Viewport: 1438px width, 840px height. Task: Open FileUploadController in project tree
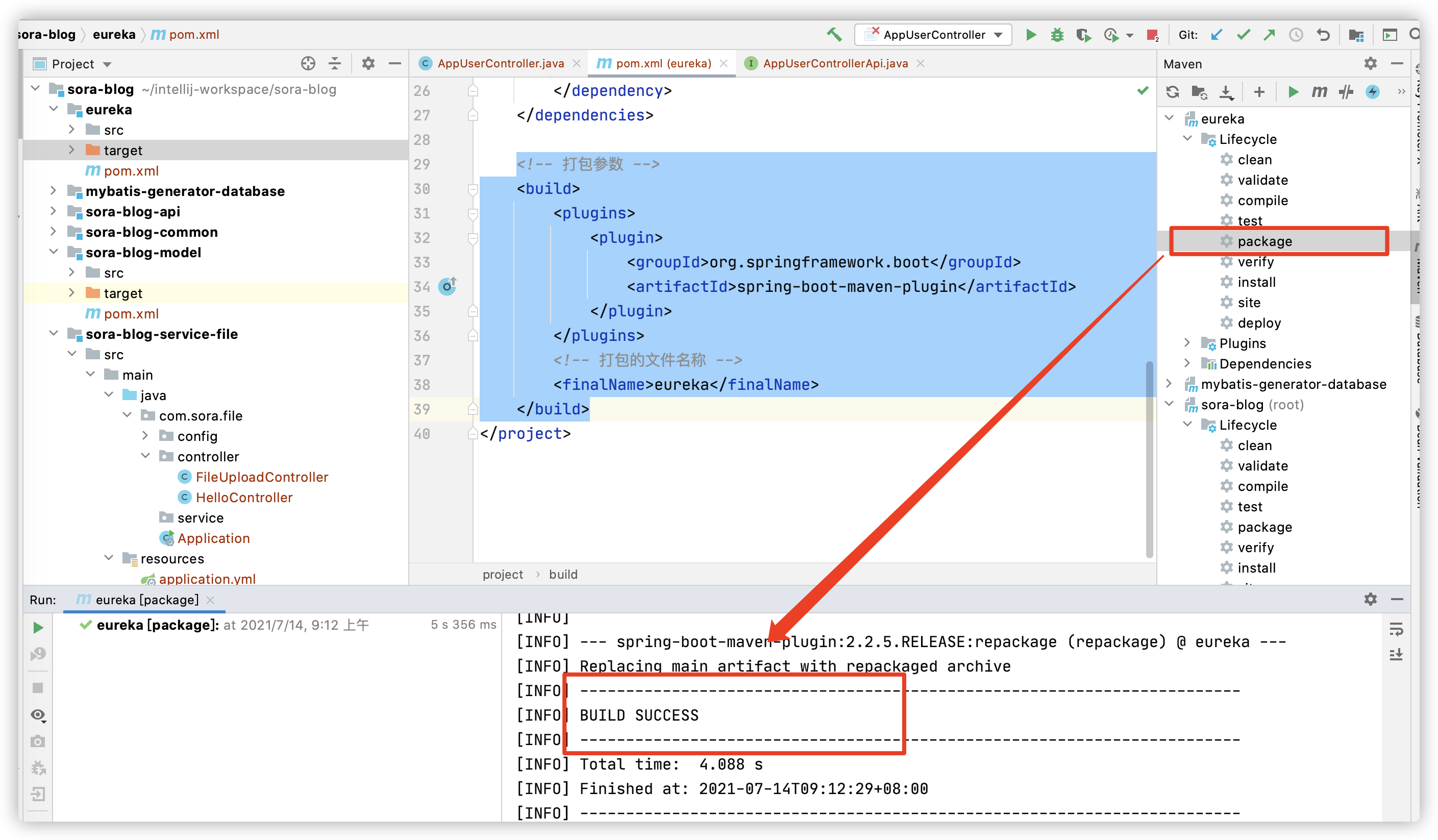261,477
